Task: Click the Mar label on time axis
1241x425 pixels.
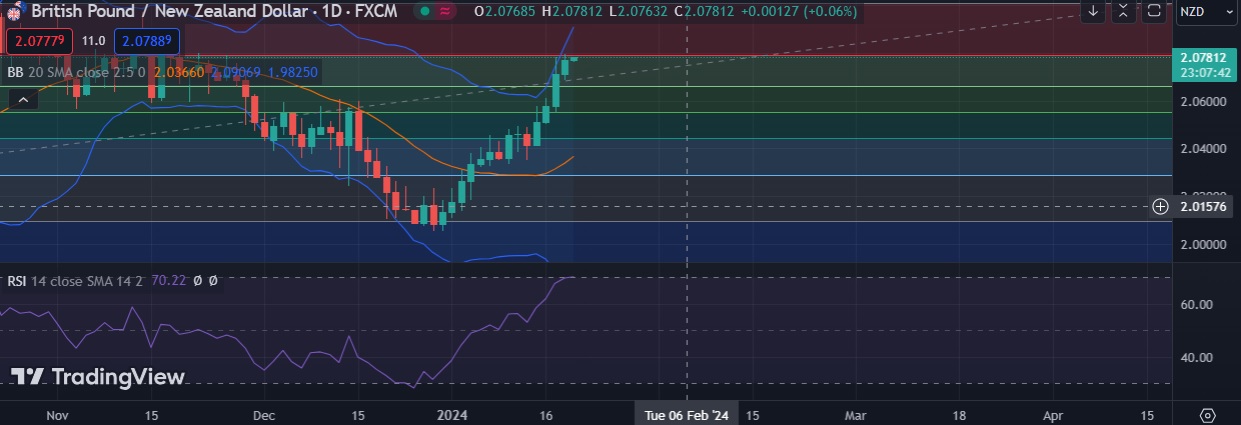Action: tap(856, 414)
